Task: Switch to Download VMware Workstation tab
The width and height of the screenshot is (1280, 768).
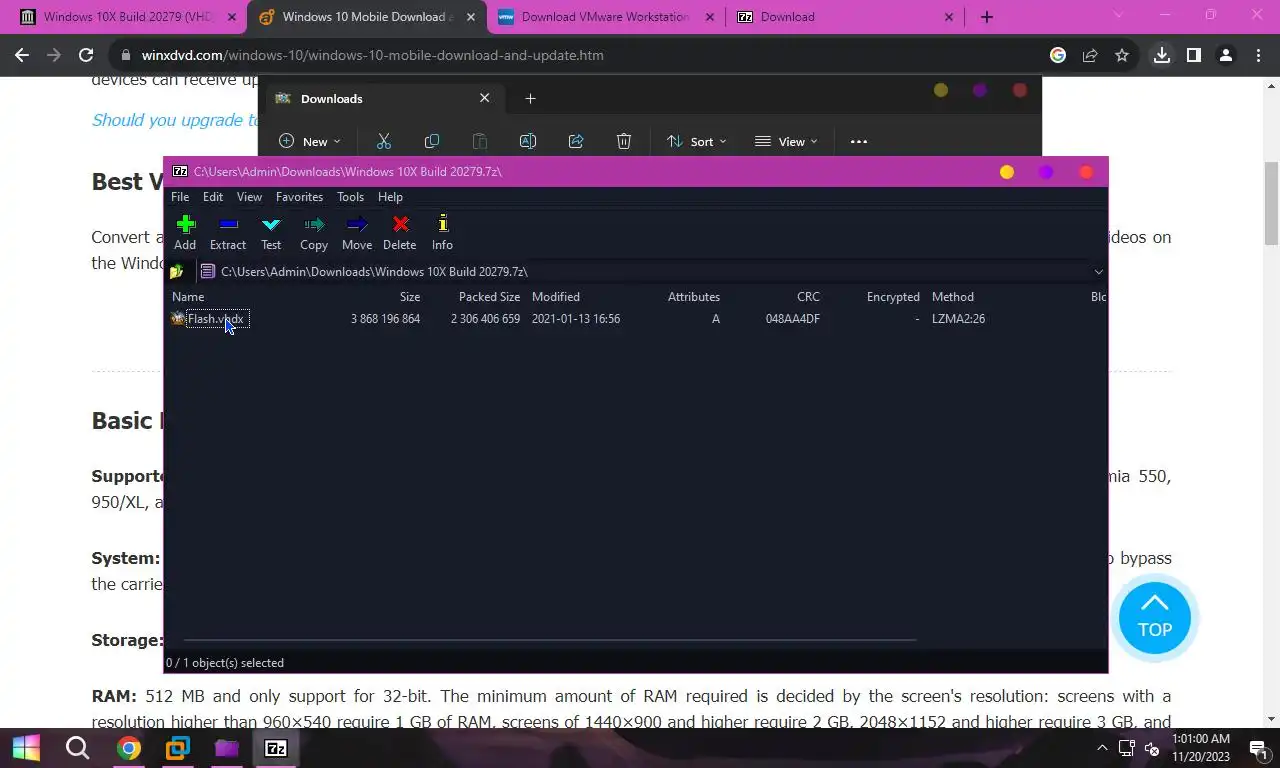Action: (606, 17)
